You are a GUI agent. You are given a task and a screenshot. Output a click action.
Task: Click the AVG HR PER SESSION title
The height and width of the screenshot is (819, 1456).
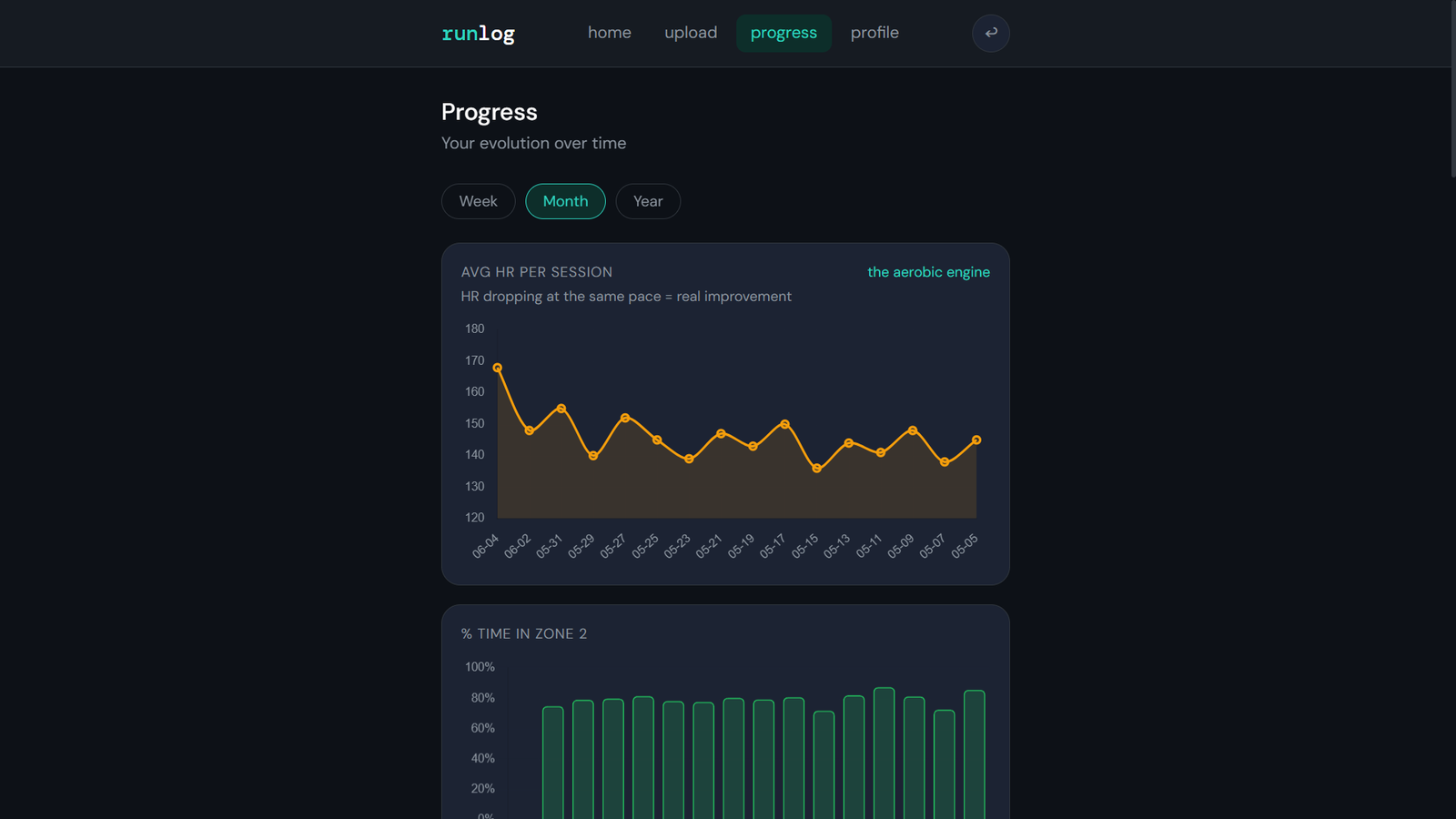coord(537,272)
